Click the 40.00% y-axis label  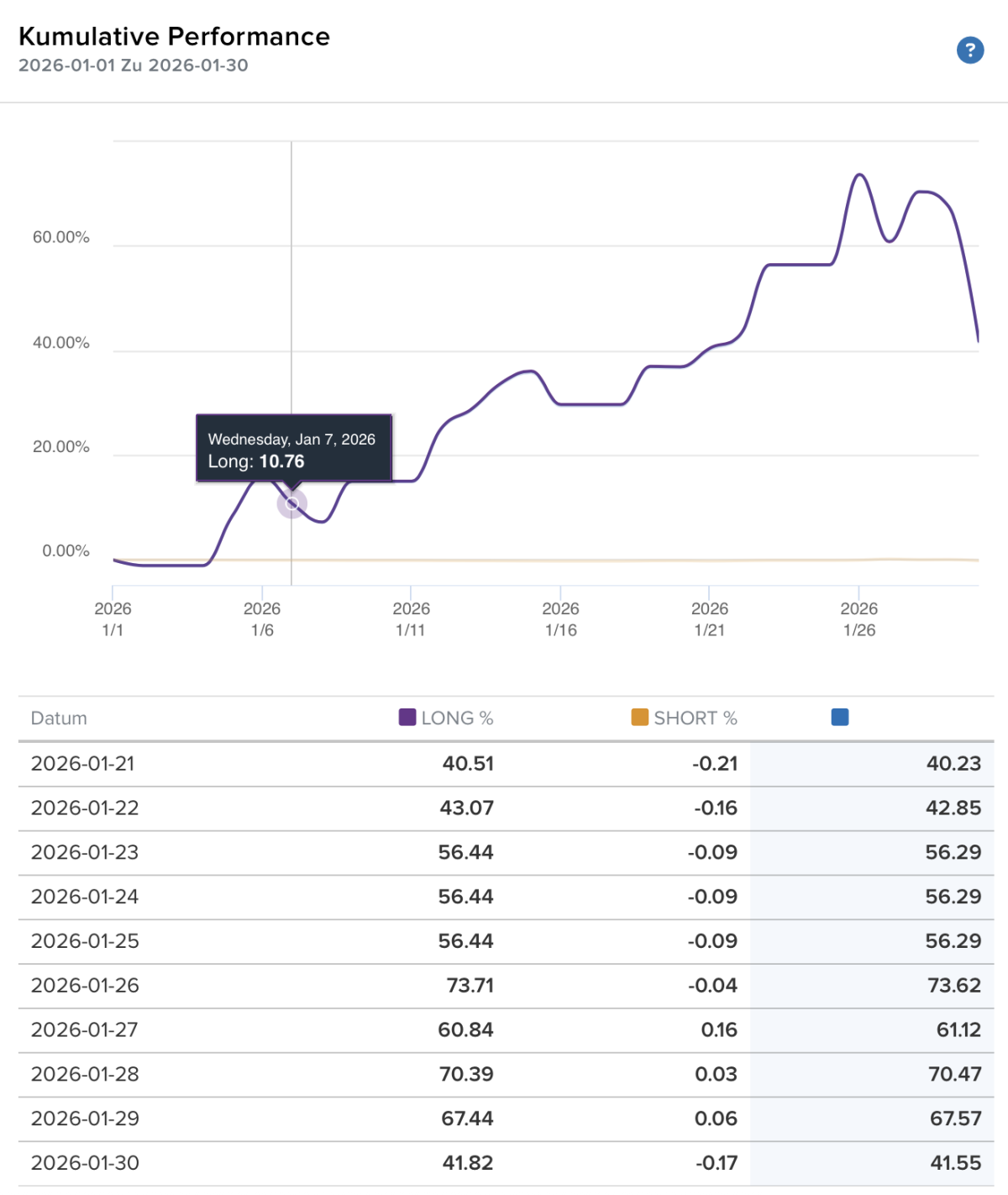[61, 343]
